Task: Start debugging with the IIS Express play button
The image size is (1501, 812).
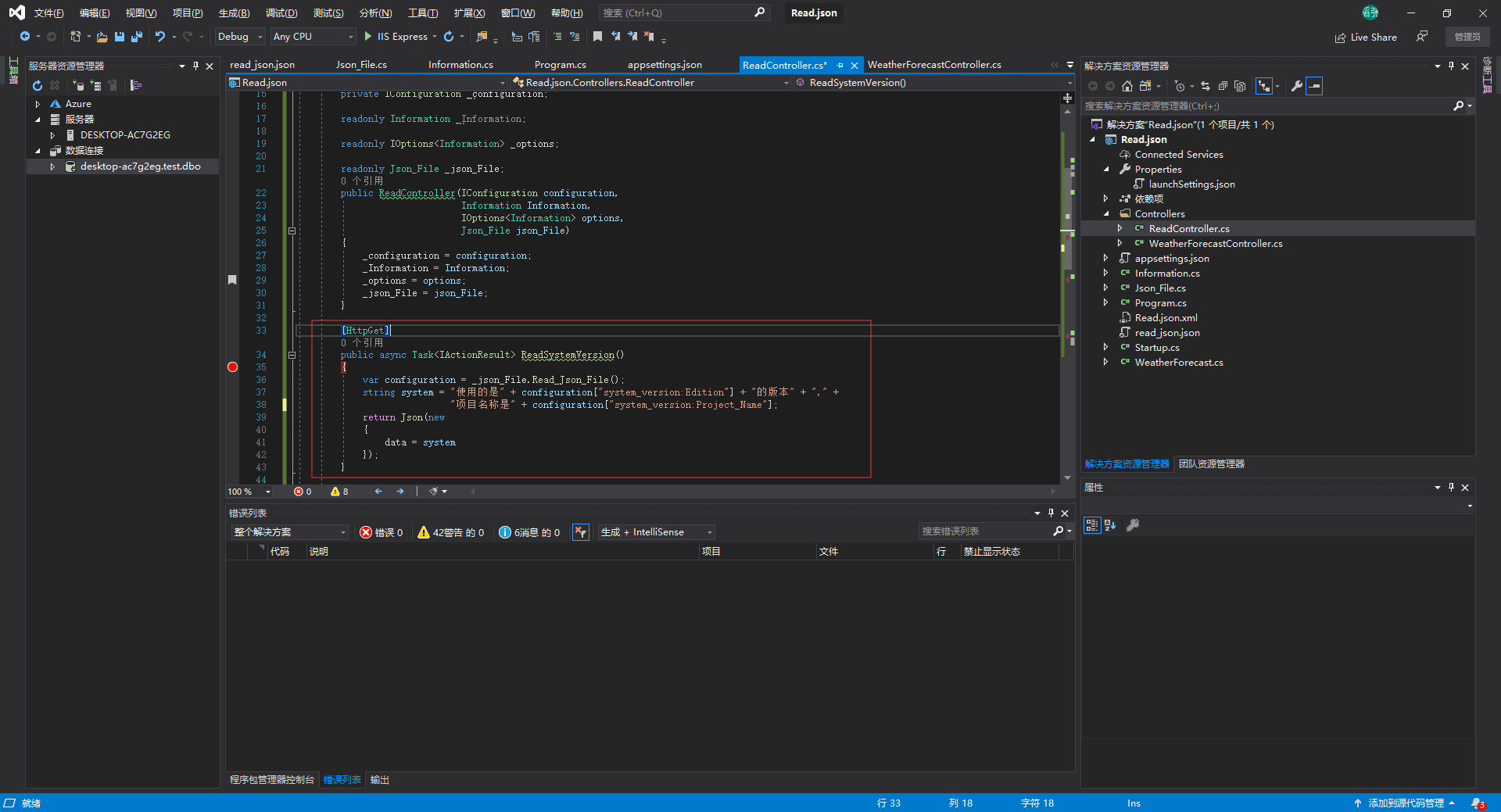Action: coord(396,37)
